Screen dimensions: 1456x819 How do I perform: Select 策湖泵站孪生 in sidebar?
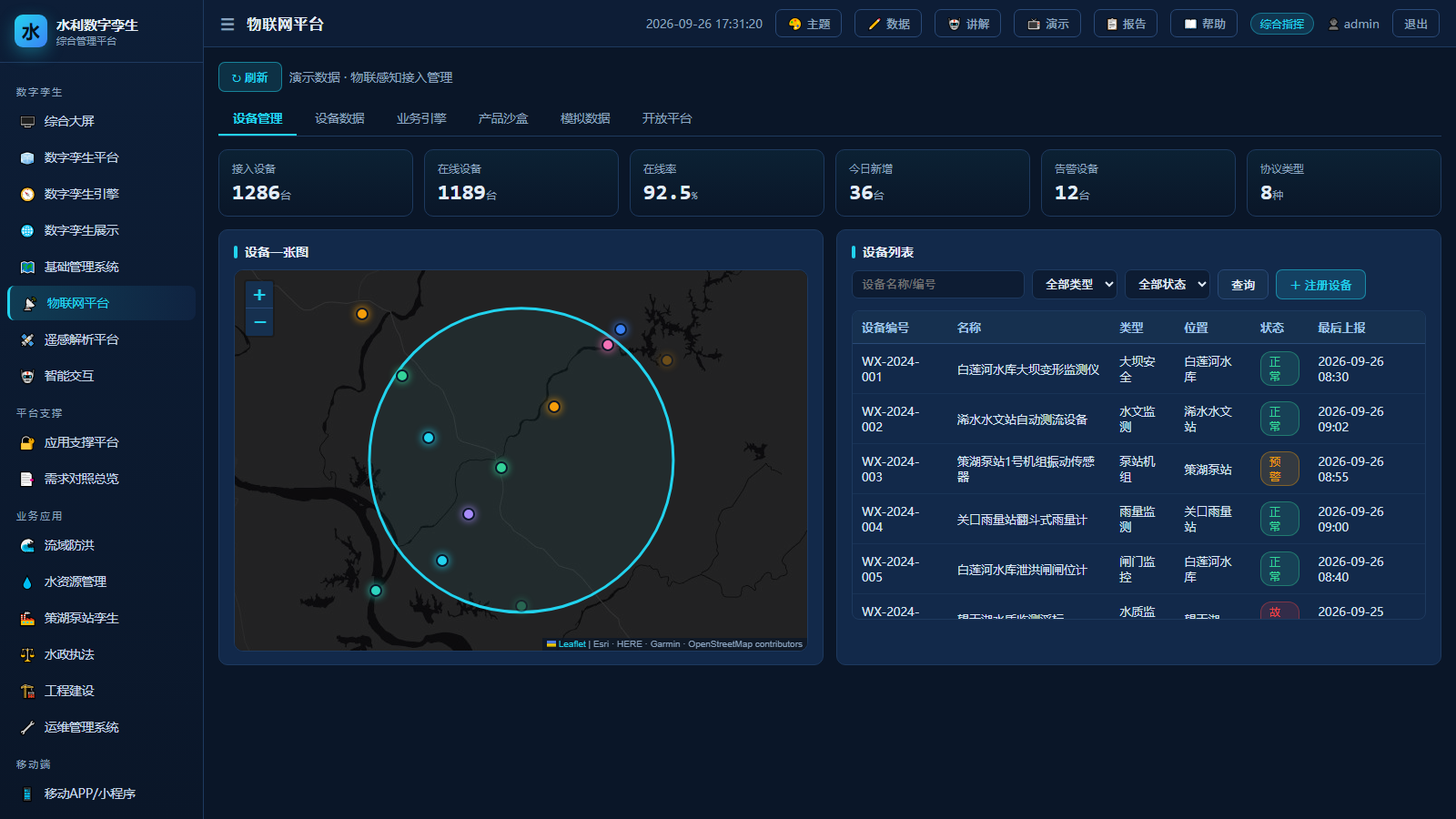pyautogui.click(x=101, y=618)
